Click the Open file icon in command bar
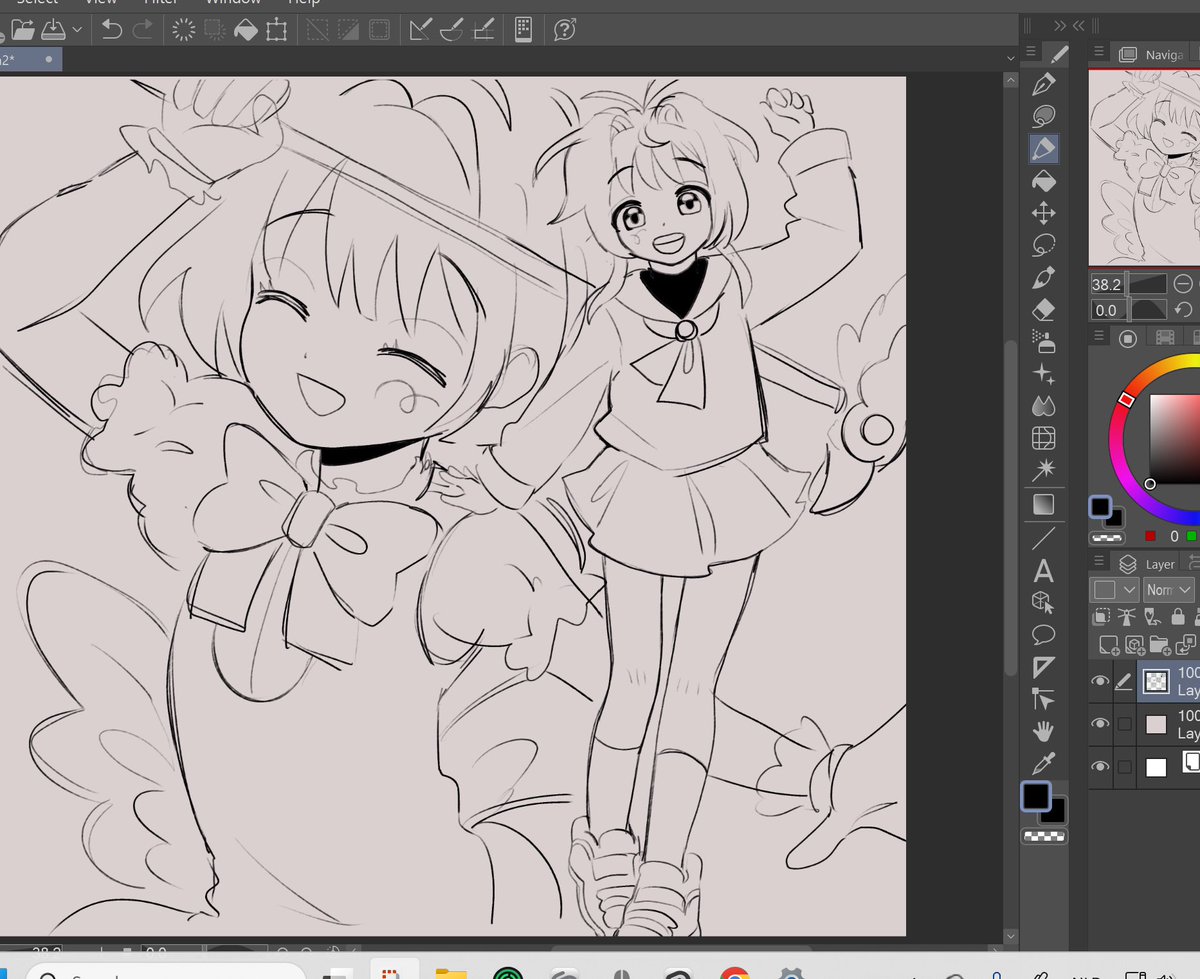 22,30
